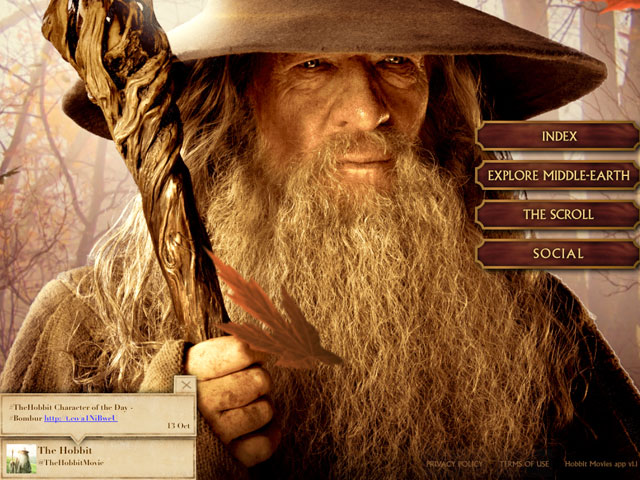Open the t.co link in tweet
The width and height of the screenshot is (640, 480).
80,417
